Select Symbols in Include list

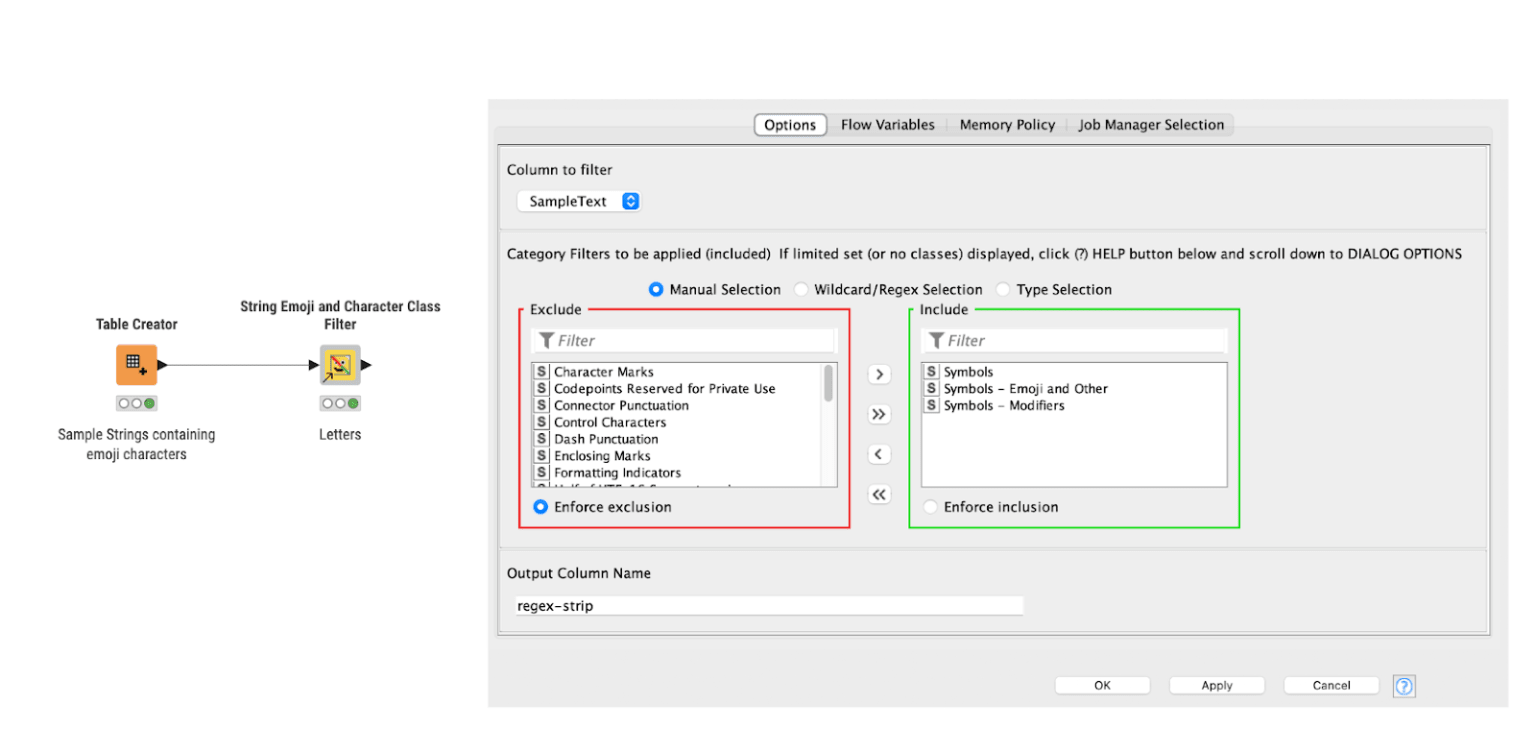click(x=968, y=372)
